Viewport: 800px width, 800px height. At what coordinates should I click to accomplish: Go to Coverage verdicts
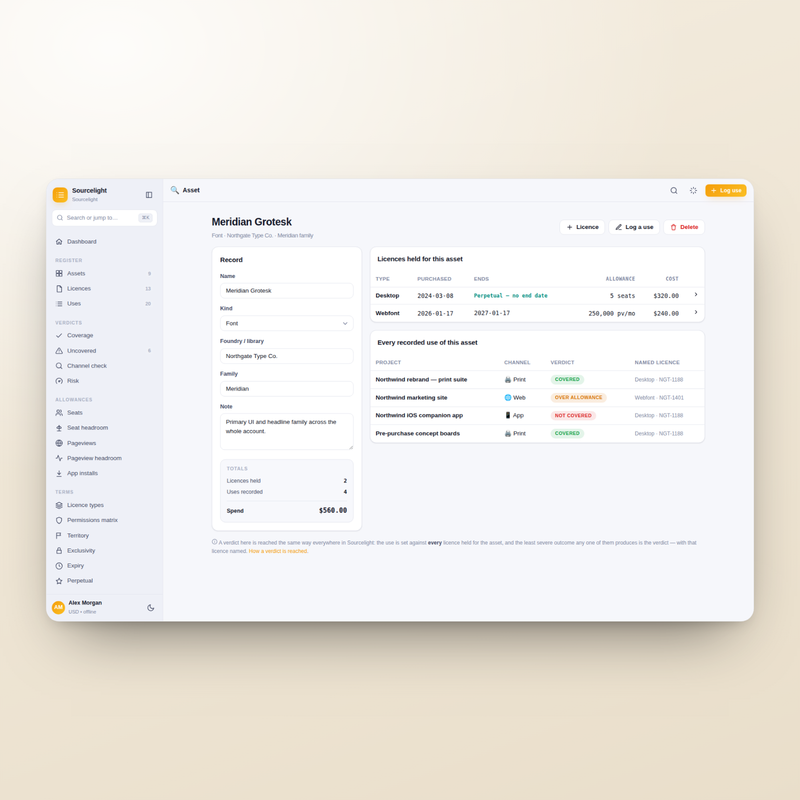pos(105,336)
